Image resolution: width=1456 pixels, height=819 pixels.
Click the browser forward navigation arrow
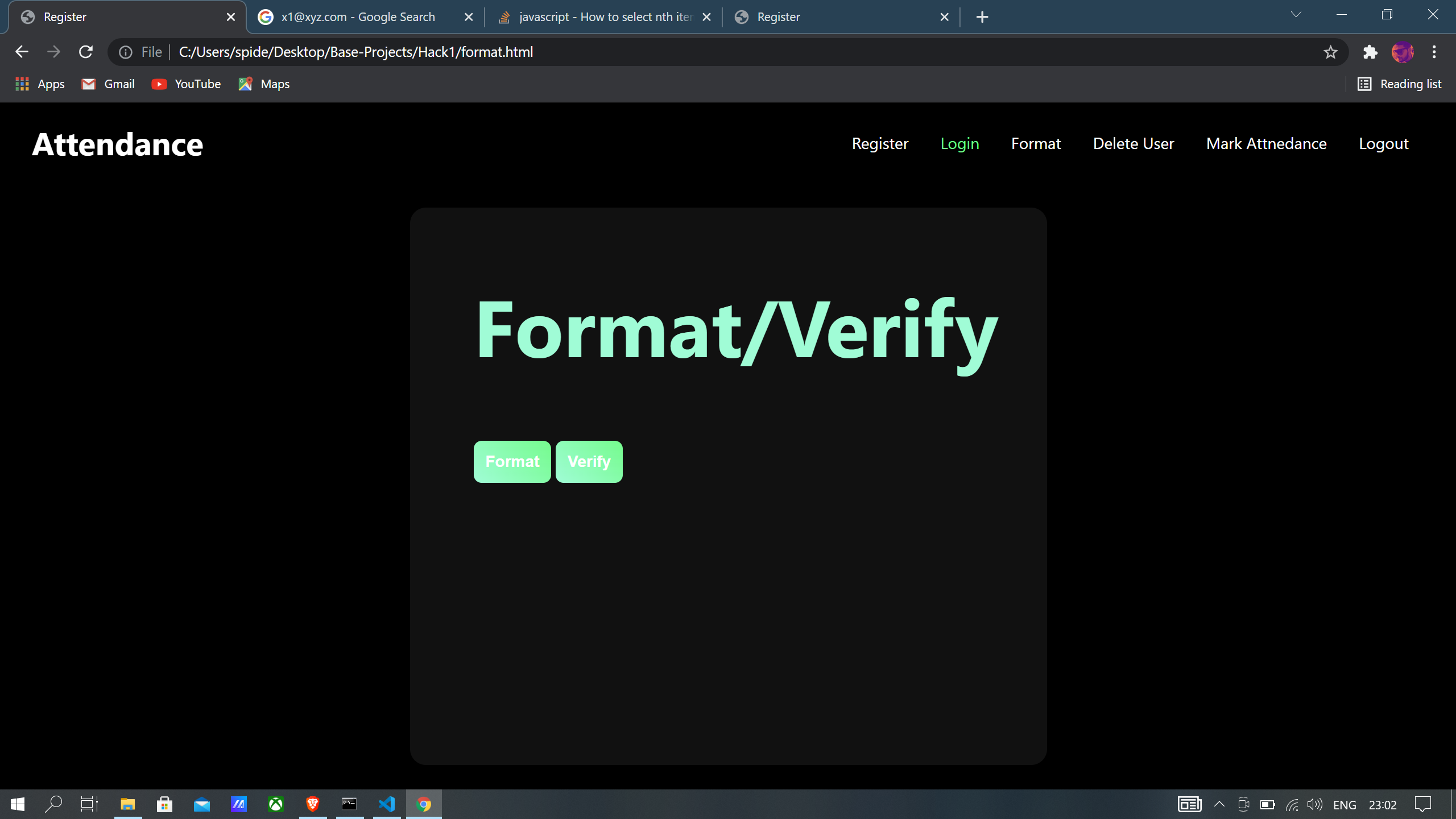pos(54,52)
